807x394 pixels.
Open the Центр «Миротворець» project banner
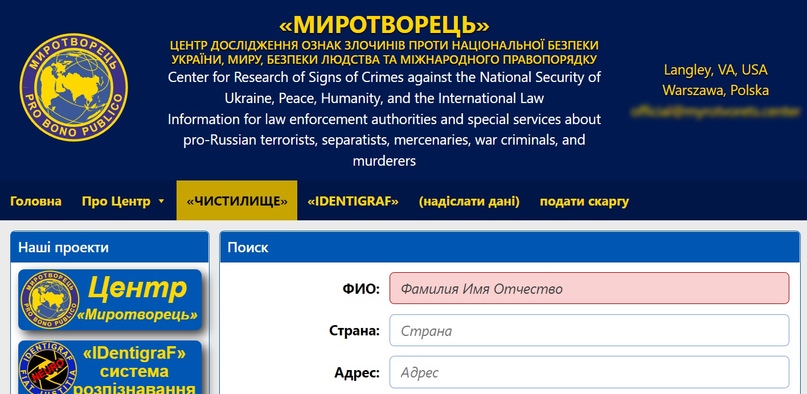[110, 300]
